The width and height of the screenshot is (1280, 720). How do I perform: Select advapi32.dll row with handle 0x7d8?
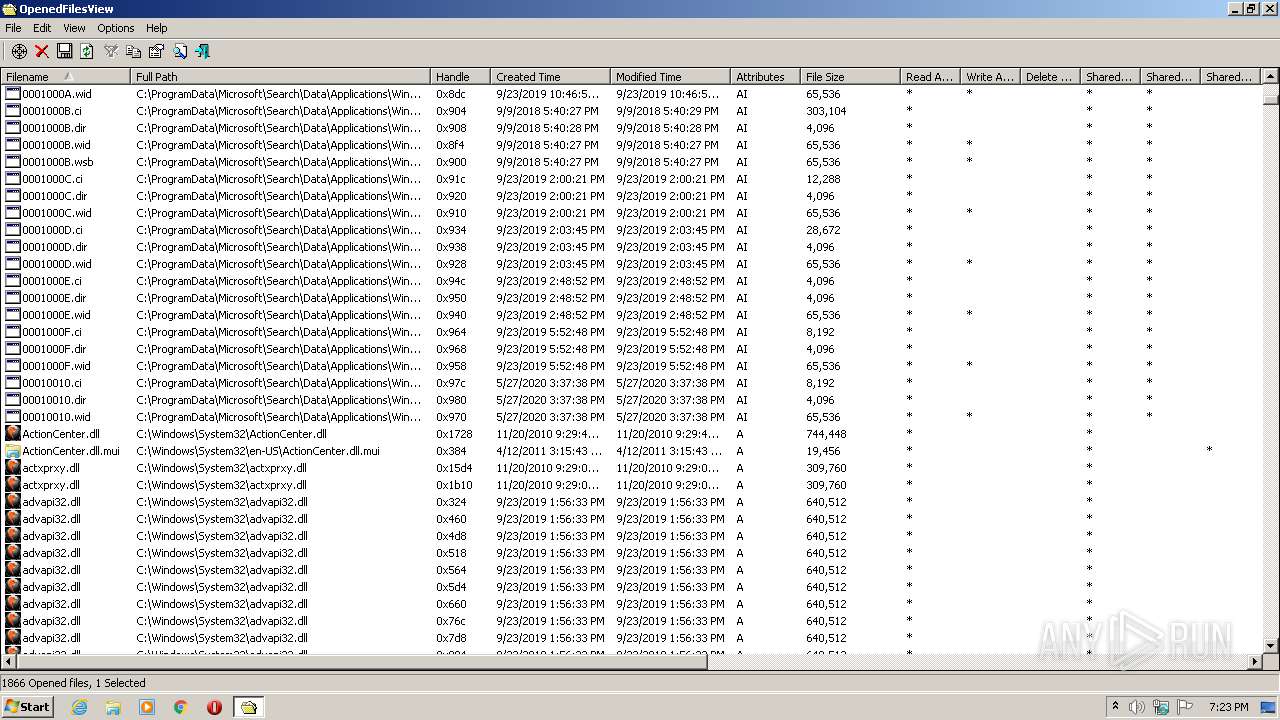pos(630,637)
